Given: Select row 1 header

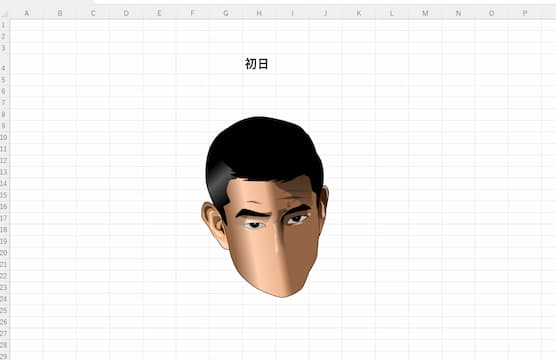Looking at the screenshot, I should [x=5, y=25].
